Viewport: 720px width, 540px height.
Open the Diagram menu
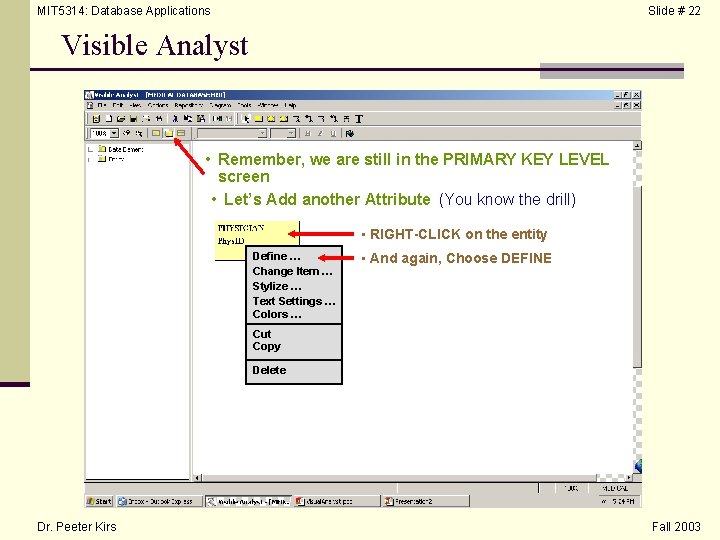coord(220,105)
